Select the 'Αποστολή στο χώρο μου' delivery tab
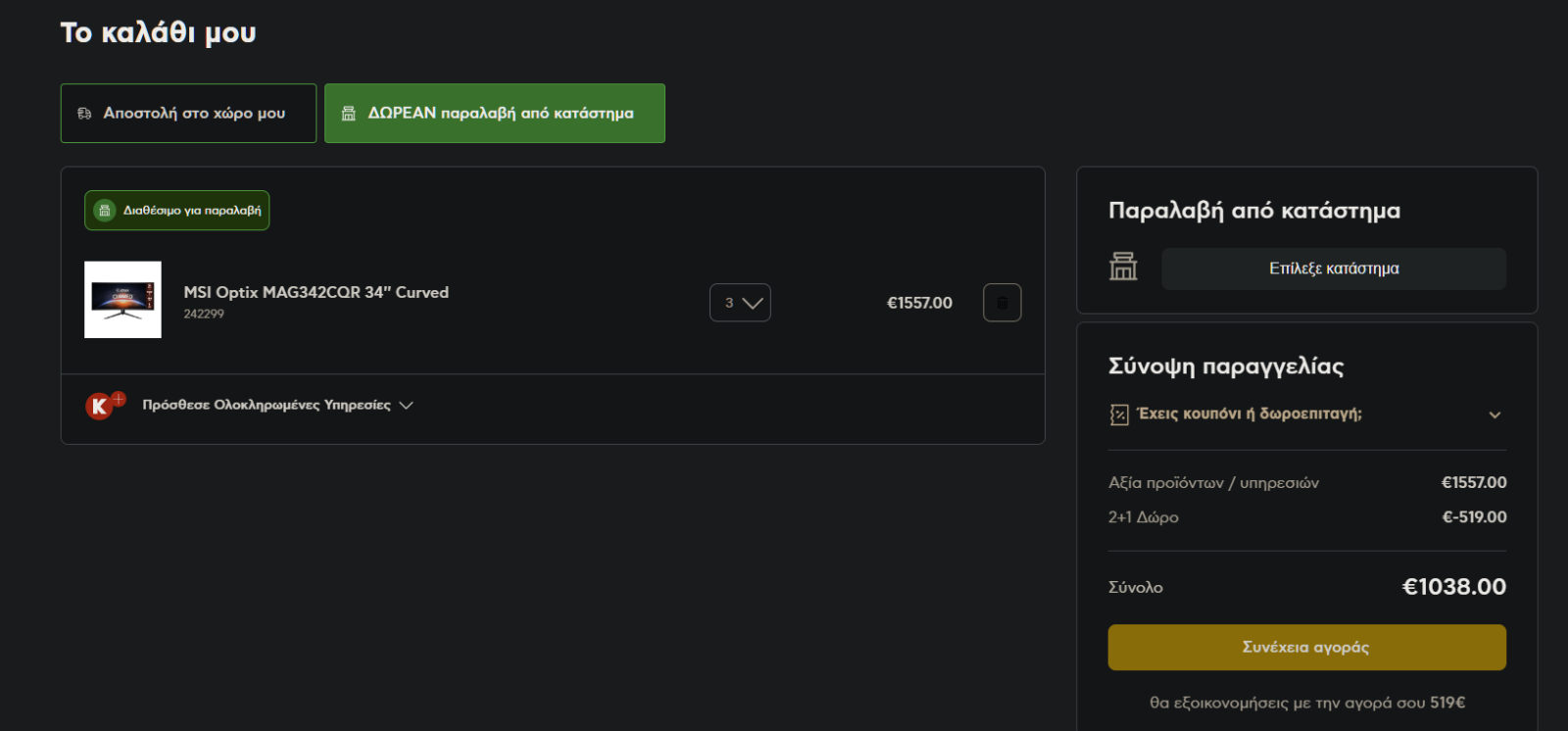 click(188, 113)
